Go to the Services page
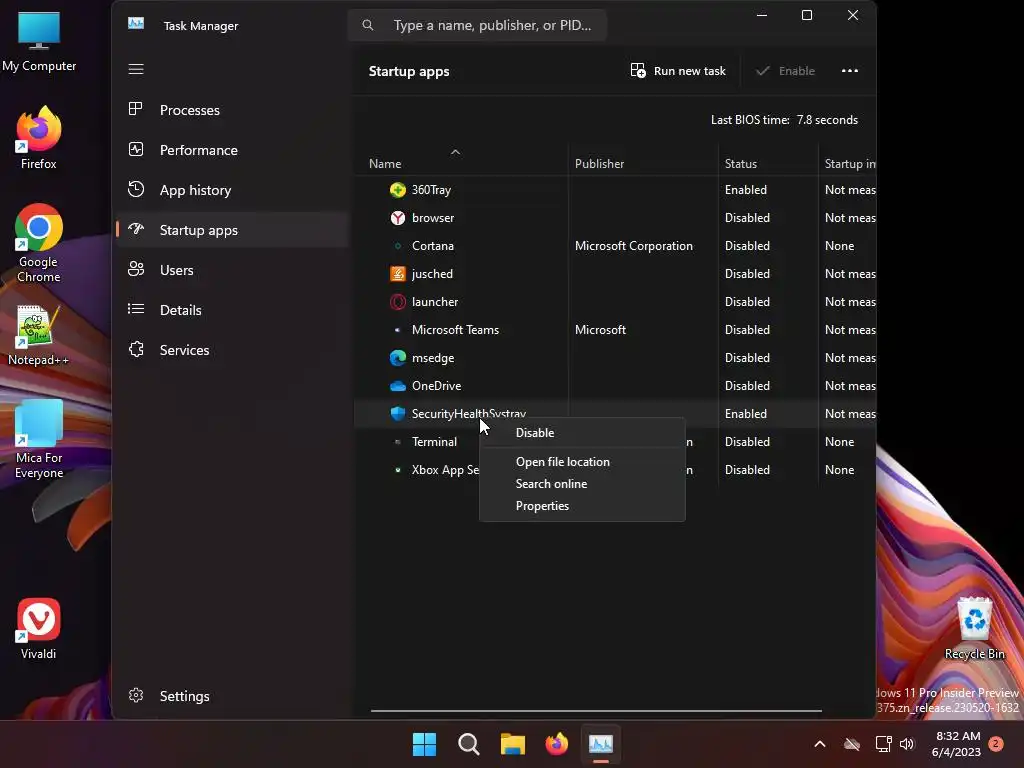The image size is (1024, 768). point(232,350)
